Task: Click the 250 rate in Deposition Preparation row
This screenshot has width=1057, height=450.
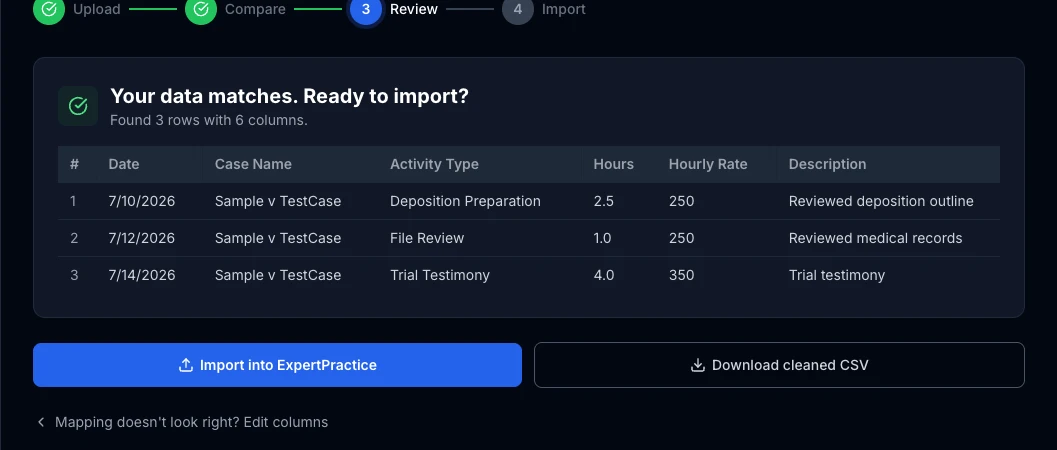Action: coord(682,201)
